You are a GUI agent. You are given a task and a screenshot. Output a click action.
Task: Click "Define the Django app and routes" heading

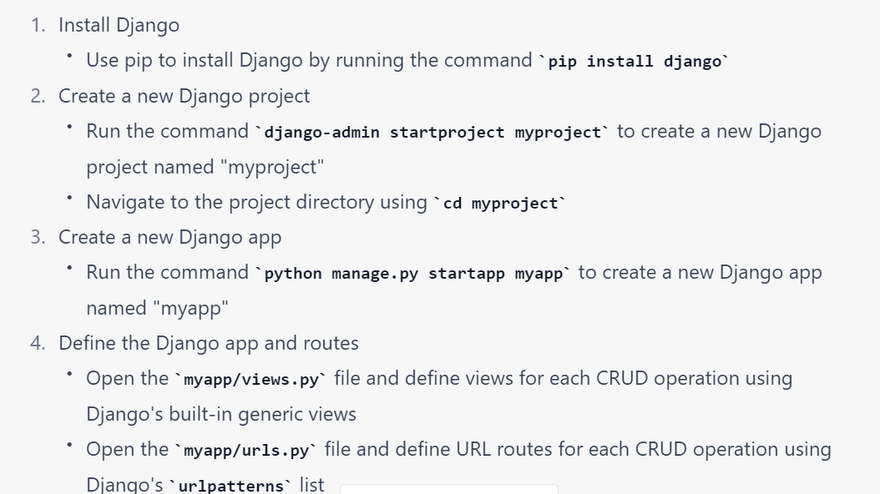tap(208, 343)
